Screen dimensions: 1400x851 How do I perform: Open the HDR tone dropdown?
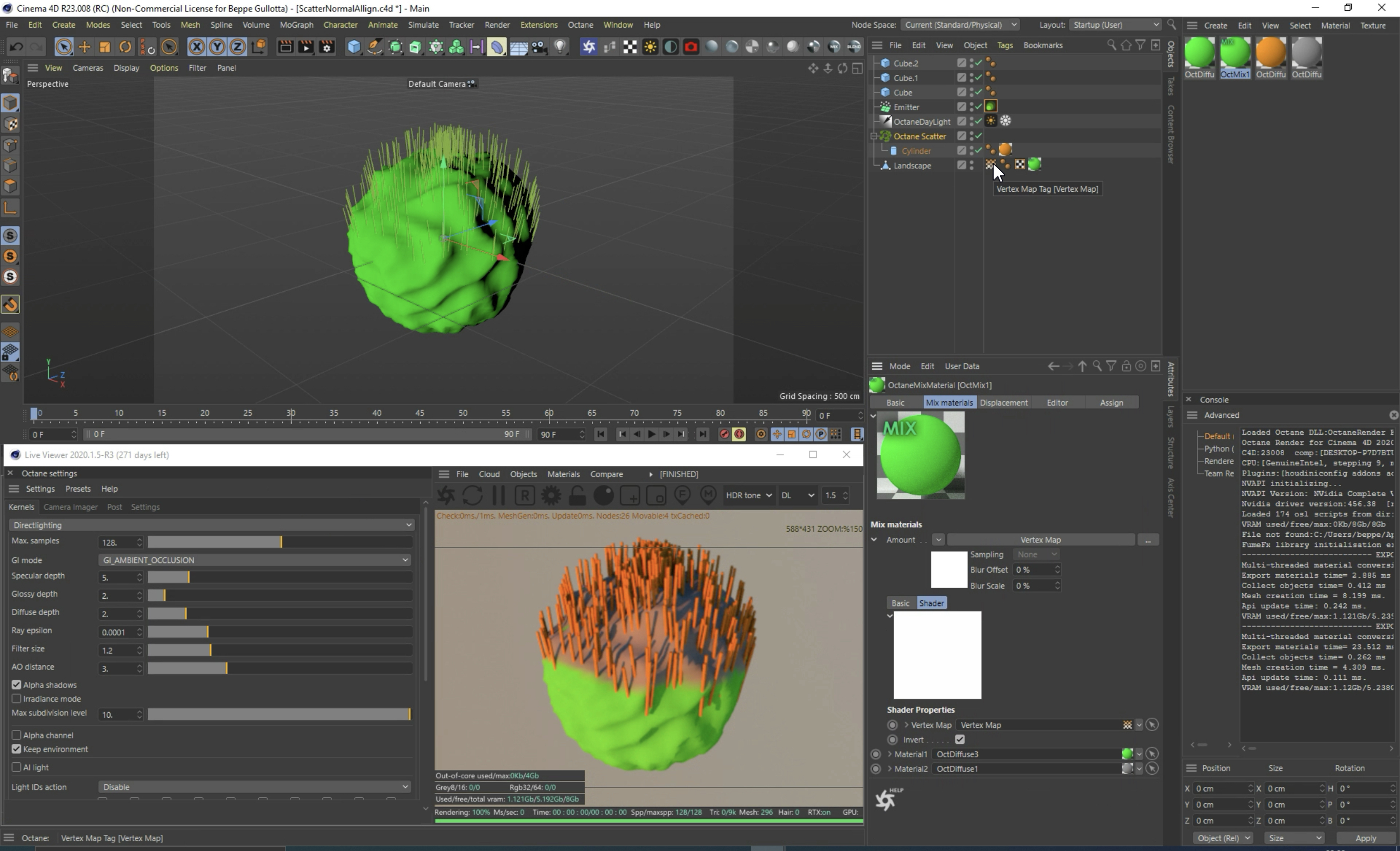748,496
